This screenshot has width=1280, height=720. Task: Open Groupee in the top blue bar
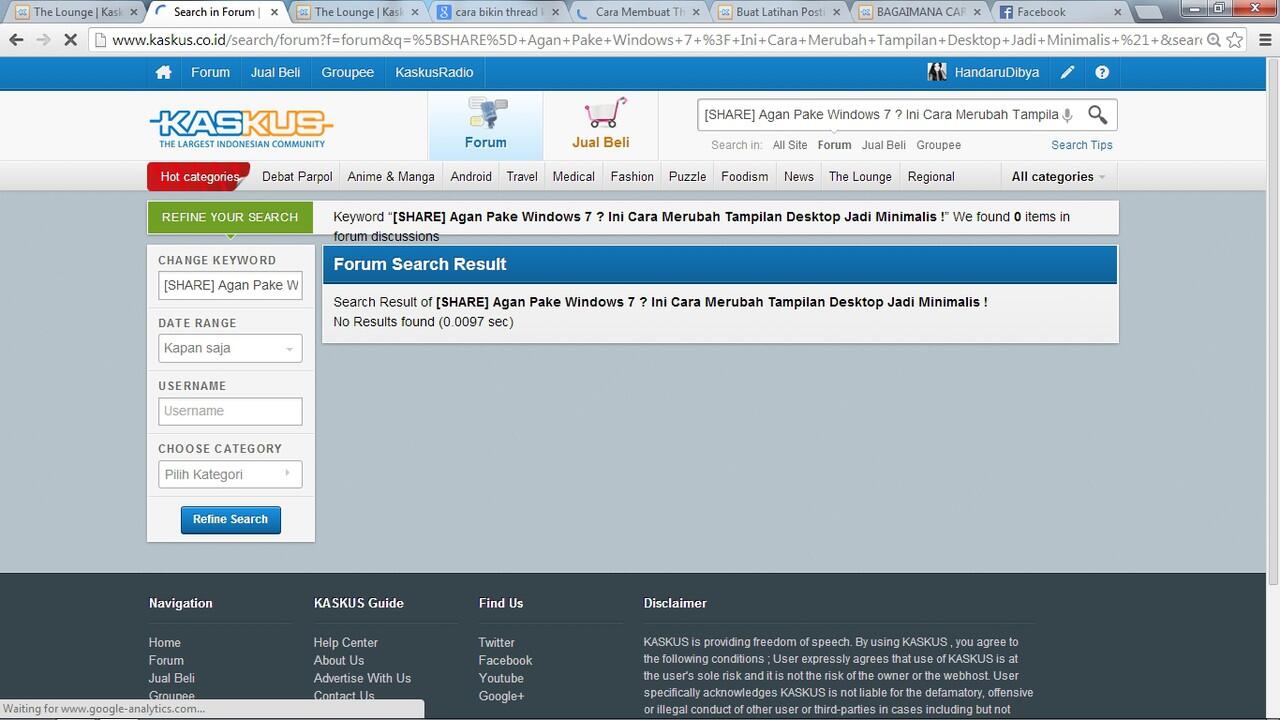[x=348, y=72]
